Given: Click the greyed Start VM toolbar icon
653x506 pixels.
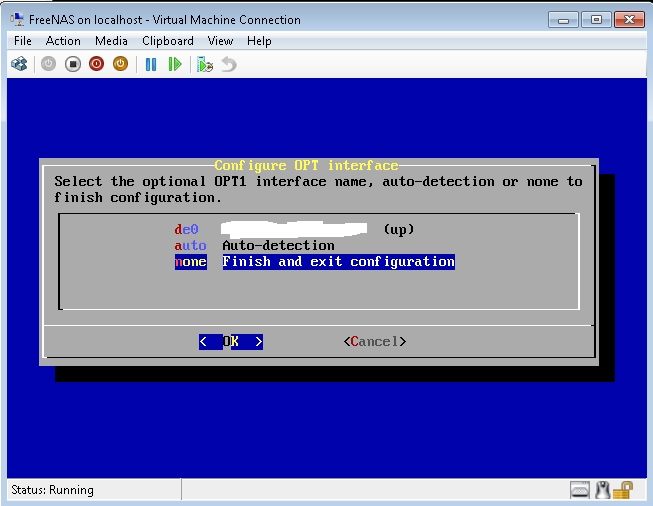Looking at the screenshot, I should coord(48,64).
